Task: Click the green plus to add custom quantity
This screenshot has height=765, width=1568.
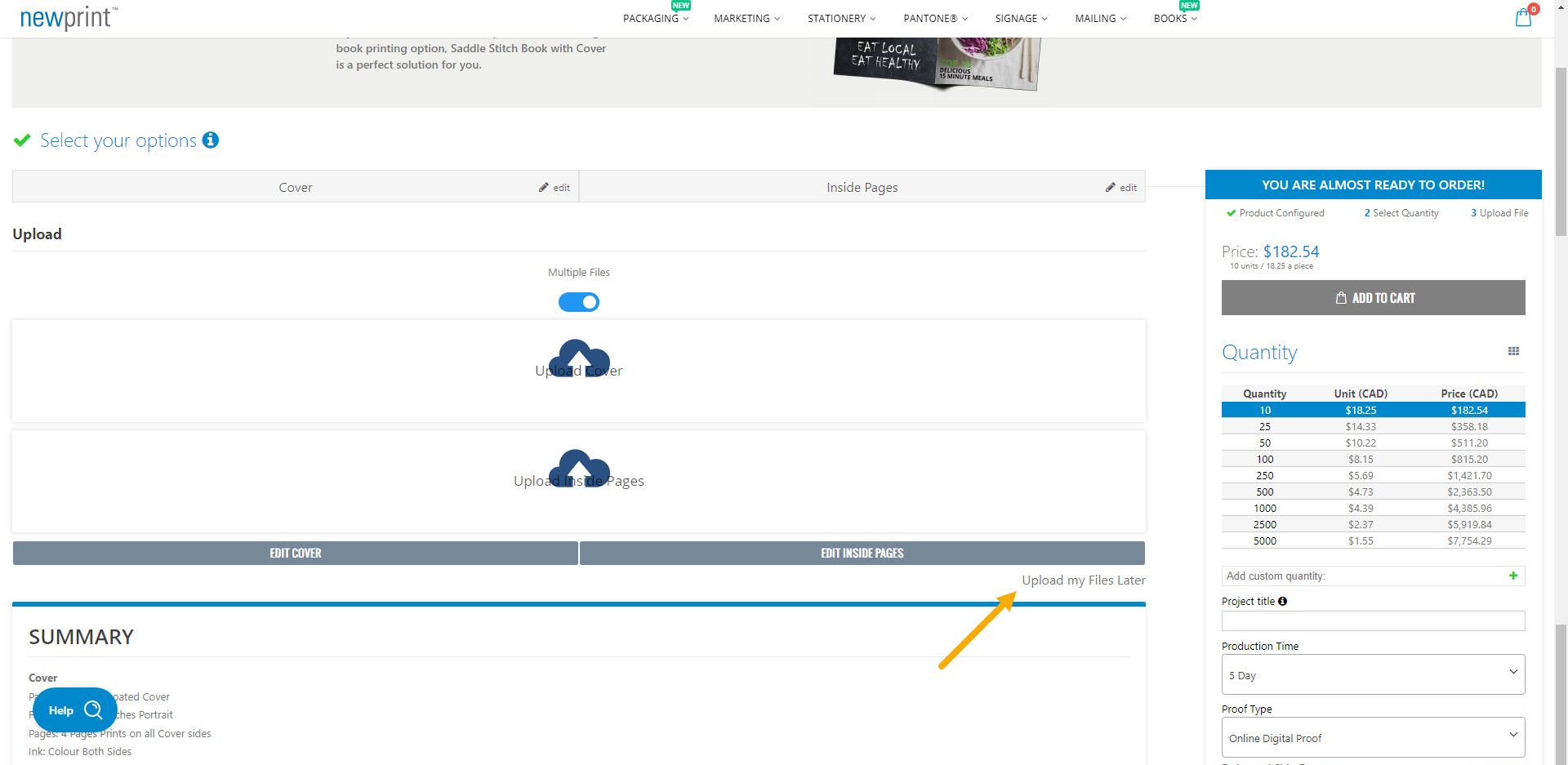Action: [1515, 576]
